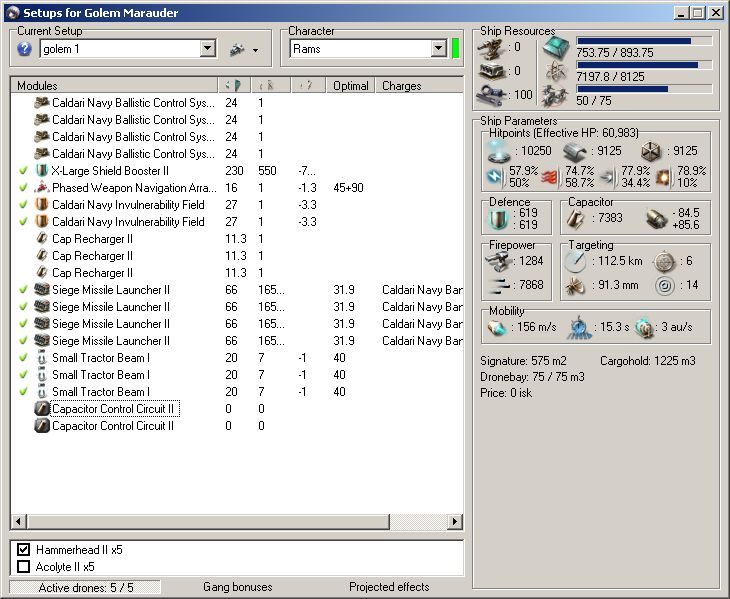Viewport: 730px width, 599px height.
Task: Click the targeting range icon
Action: click(575, 262)
